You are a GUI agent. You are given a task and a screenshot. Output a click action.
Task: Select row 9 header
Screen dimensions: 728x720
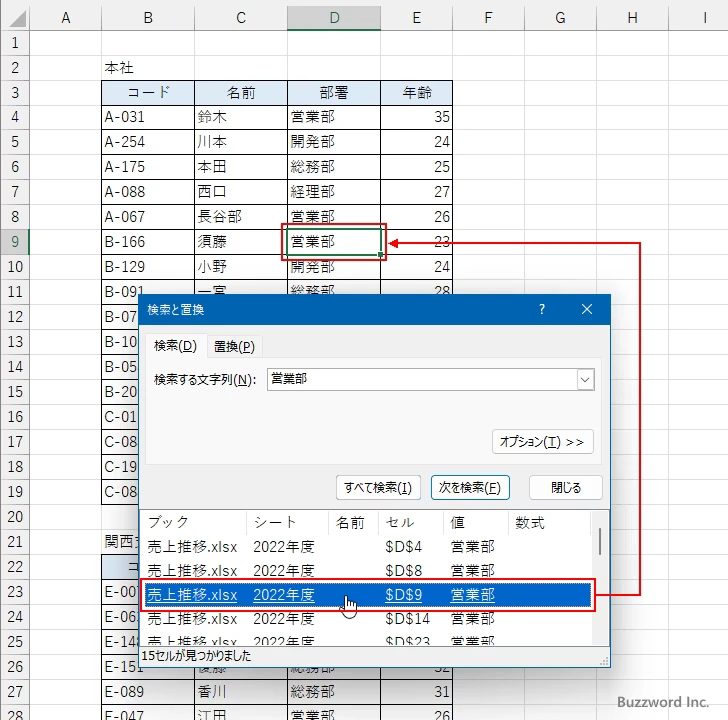(15, 242)
